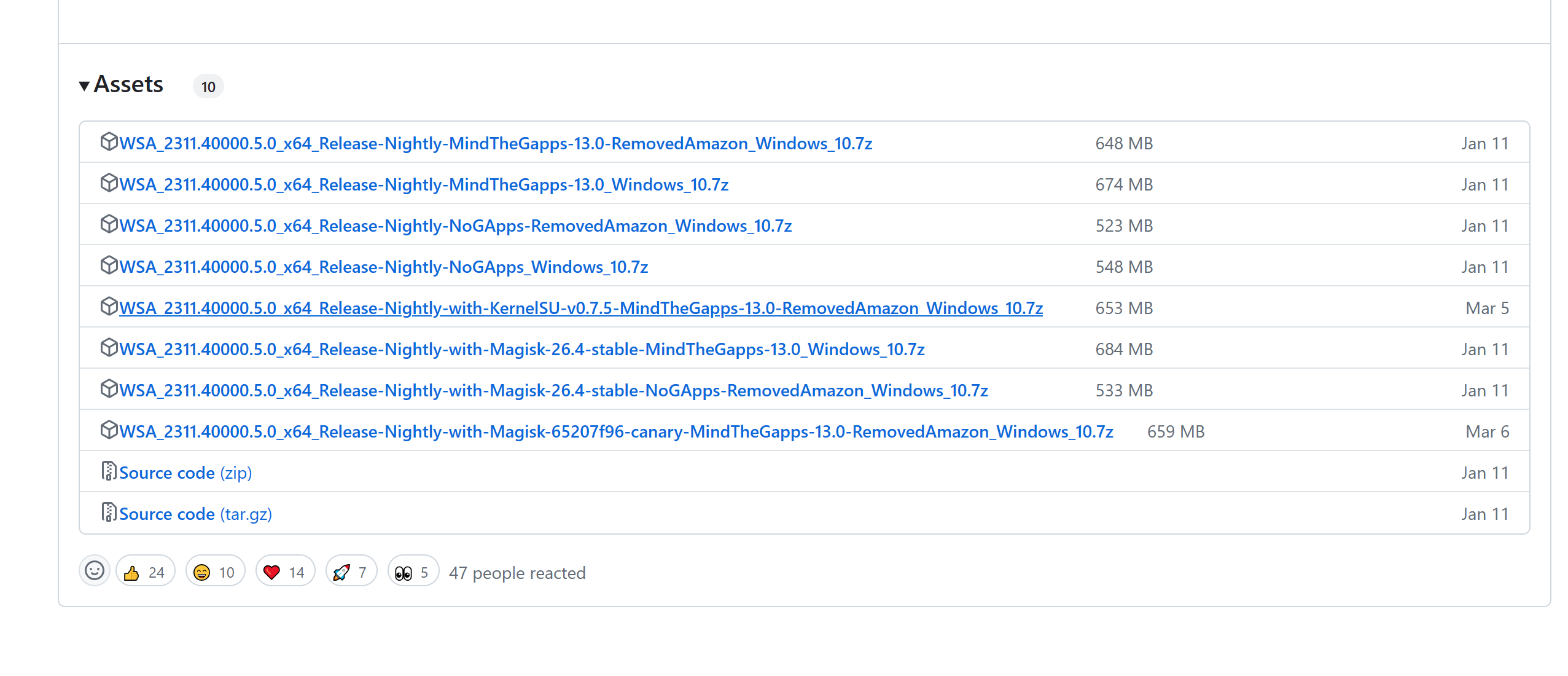Click package icon of 674 MB asset
This screenshot has width=1568, height=676.
109,183
